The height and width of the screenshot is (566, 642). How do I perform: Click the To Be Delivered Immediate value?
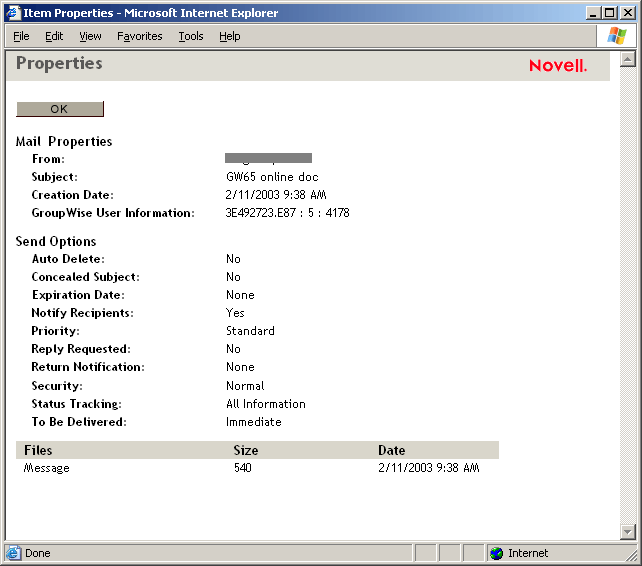254,422
